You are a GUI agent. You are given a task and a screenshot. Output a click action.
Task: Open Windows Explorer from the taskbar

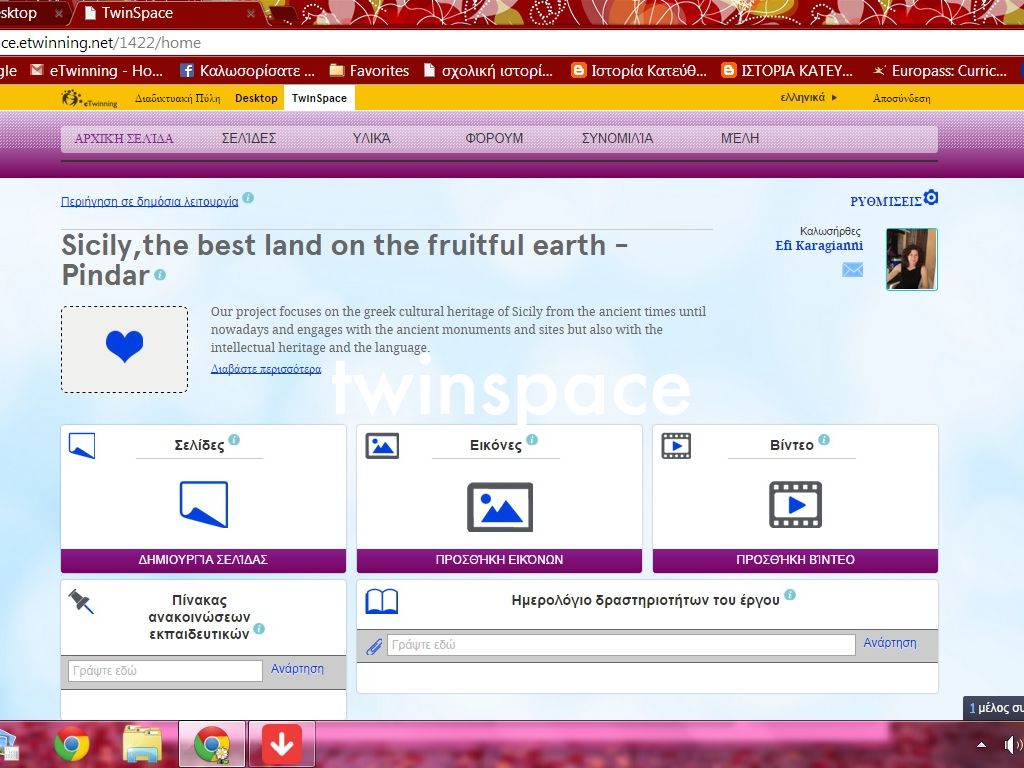142,744
